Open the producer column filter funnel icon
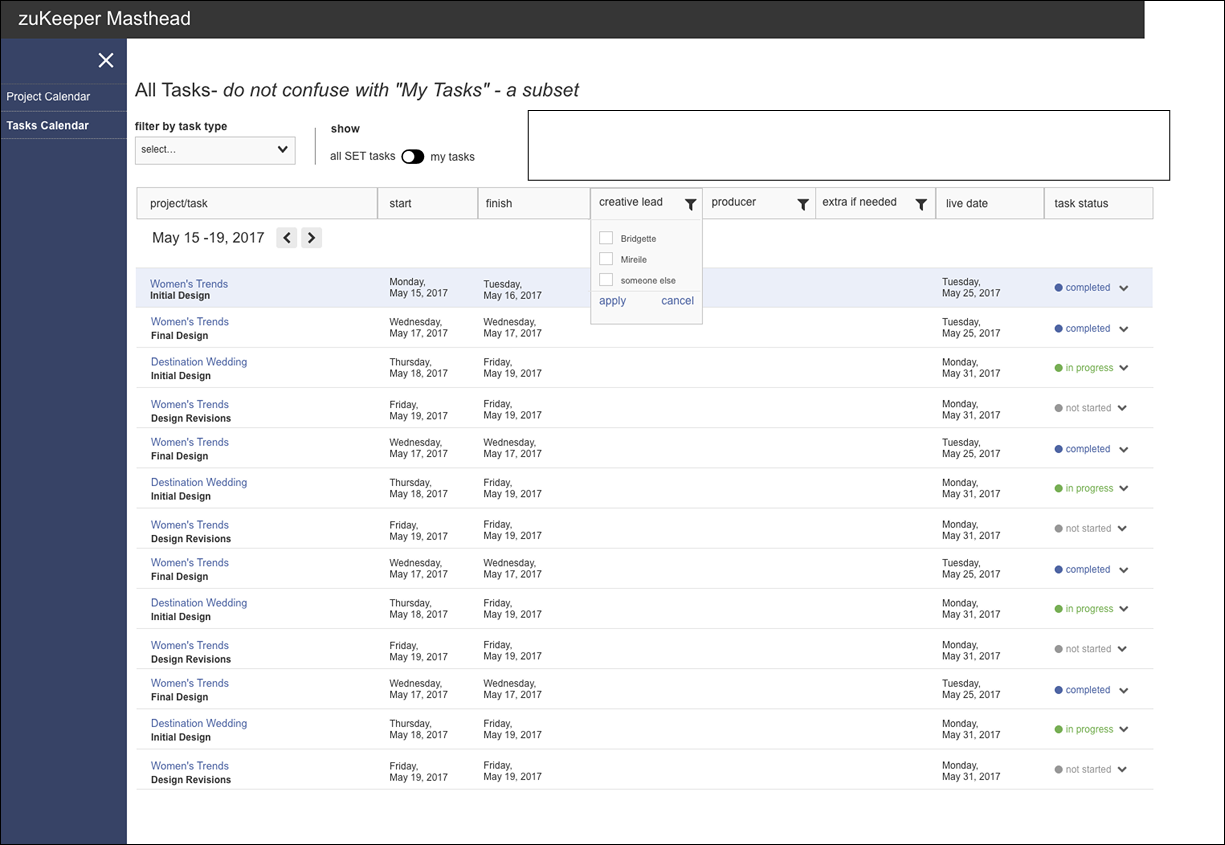Screen dimensions: 1225x845 (x=802, y=204)
